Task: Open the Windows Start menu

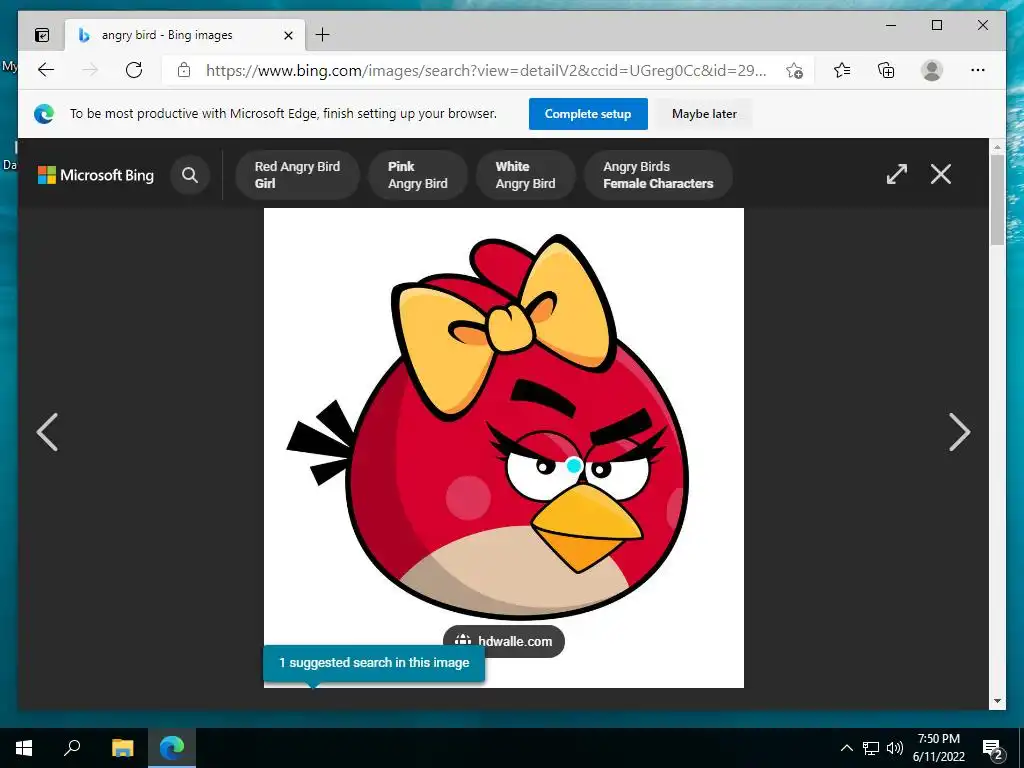Action: pyautogui.click(x=24, y=748)
